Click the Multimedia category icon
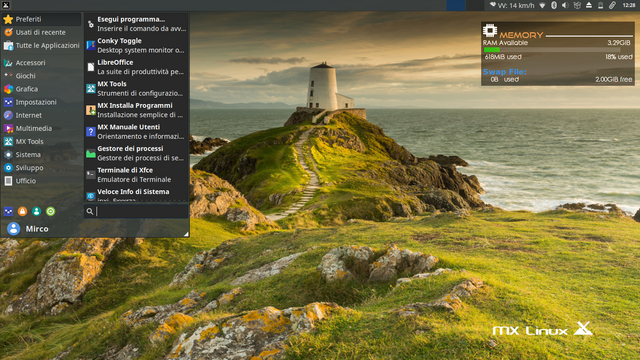This screenshot has width=640, height=360. [8, 128]
